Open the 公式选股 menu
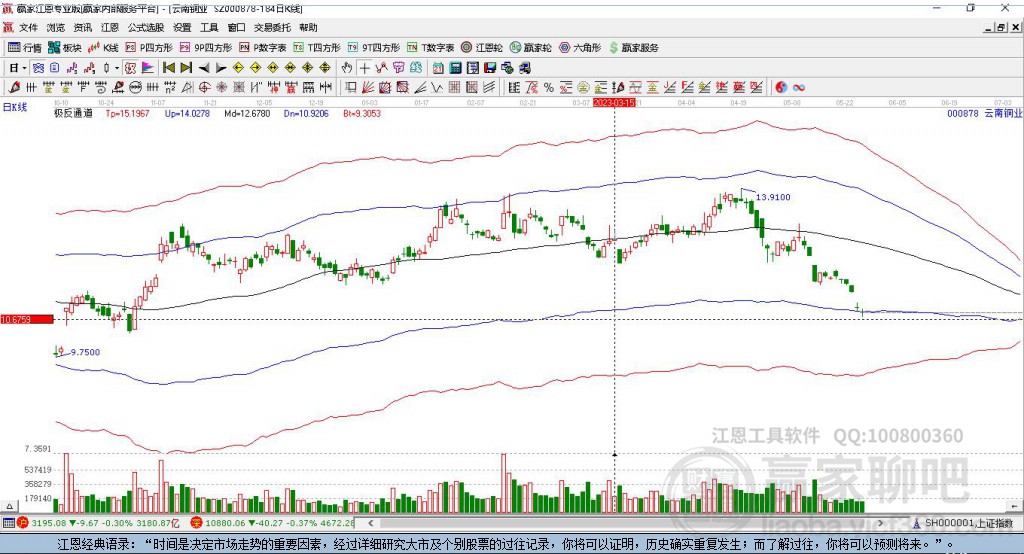The height and width of the screenshot is (554, 1024). pos(146,27)
